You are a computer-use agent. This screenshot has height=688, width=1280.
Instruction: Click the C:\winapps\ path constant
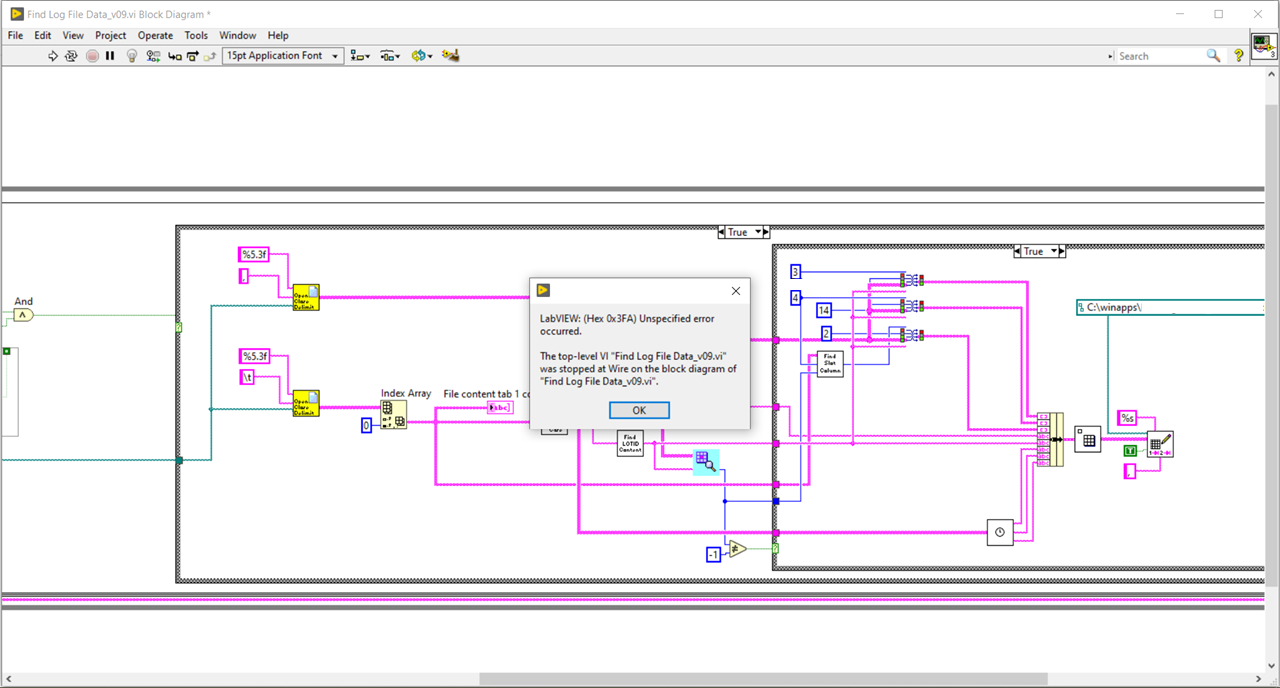1170,308
